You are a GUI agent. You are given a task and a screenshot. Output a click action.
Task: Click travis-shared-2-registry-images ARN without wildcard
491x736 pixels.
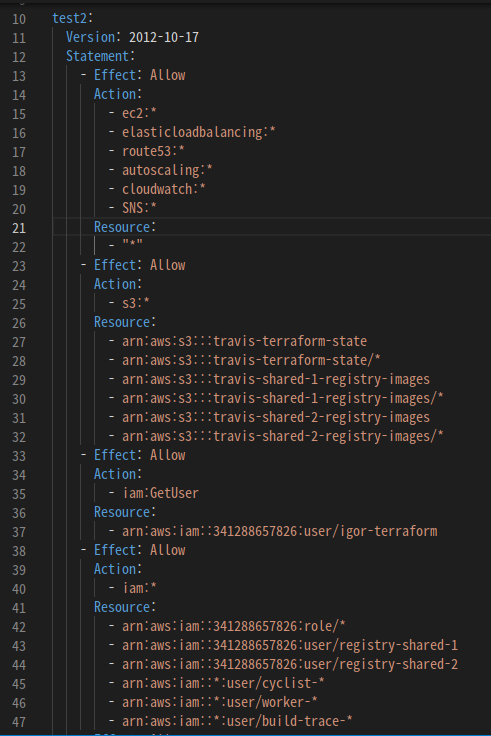(x=276, y=417)
